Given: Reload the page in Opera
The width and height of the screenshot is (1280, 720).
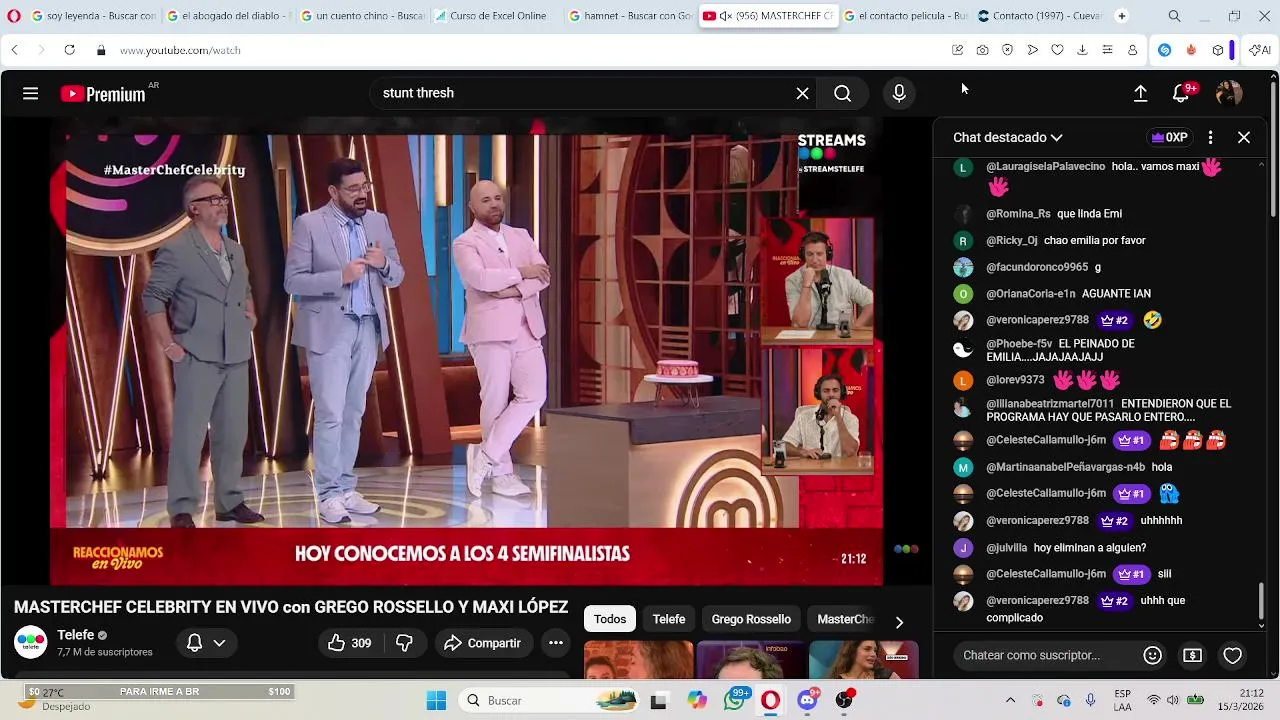Looking at the screenshot, I should [x=69, y=50].
